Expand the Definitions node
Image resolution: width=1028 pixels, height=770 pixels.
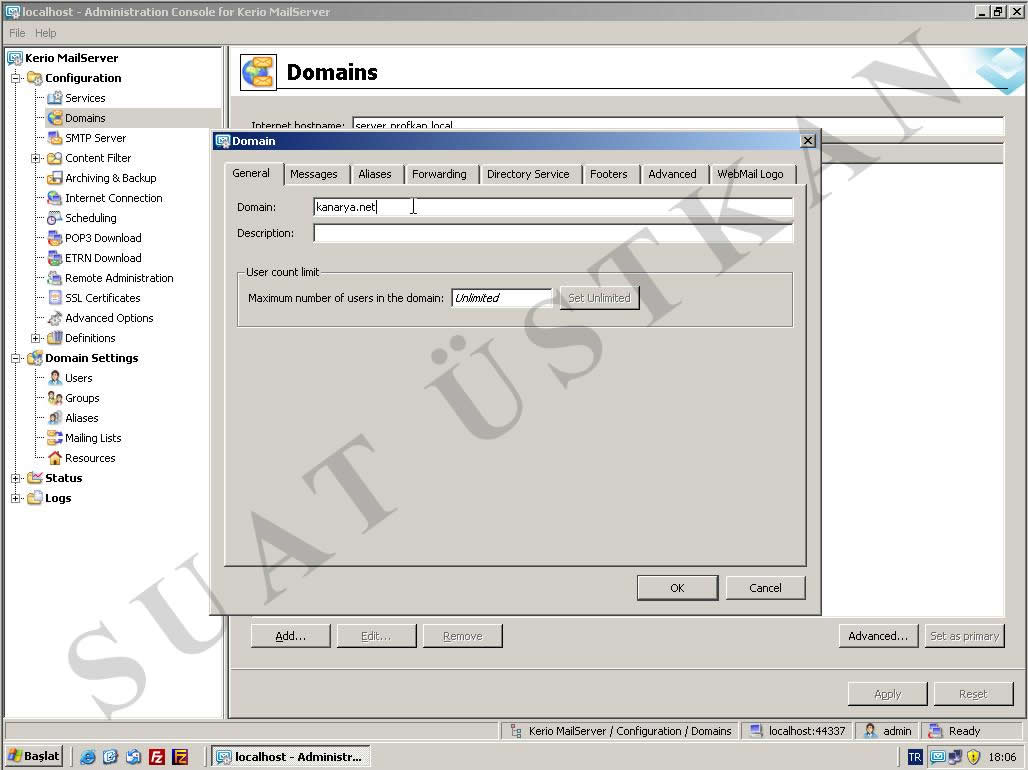[x=35, y=338]
